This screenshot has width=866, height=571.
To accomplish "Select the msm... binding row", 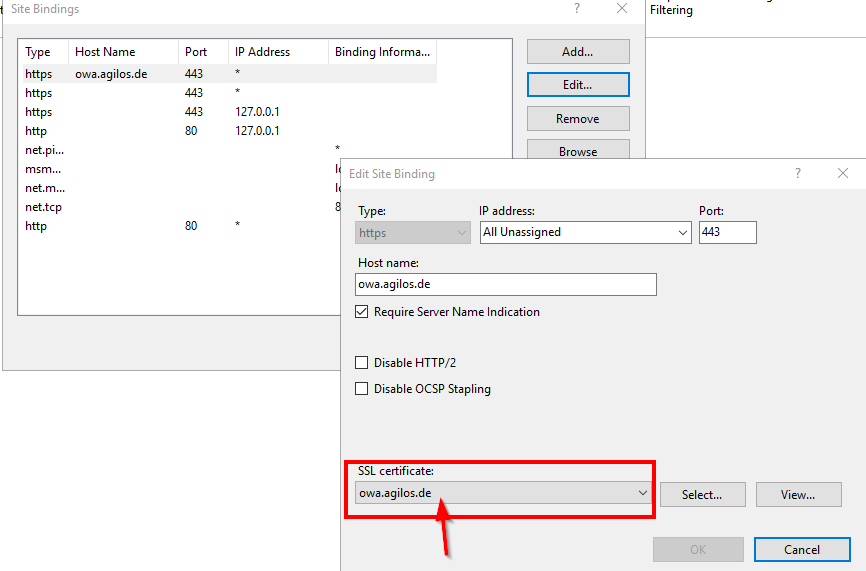I will click(179, 169).
